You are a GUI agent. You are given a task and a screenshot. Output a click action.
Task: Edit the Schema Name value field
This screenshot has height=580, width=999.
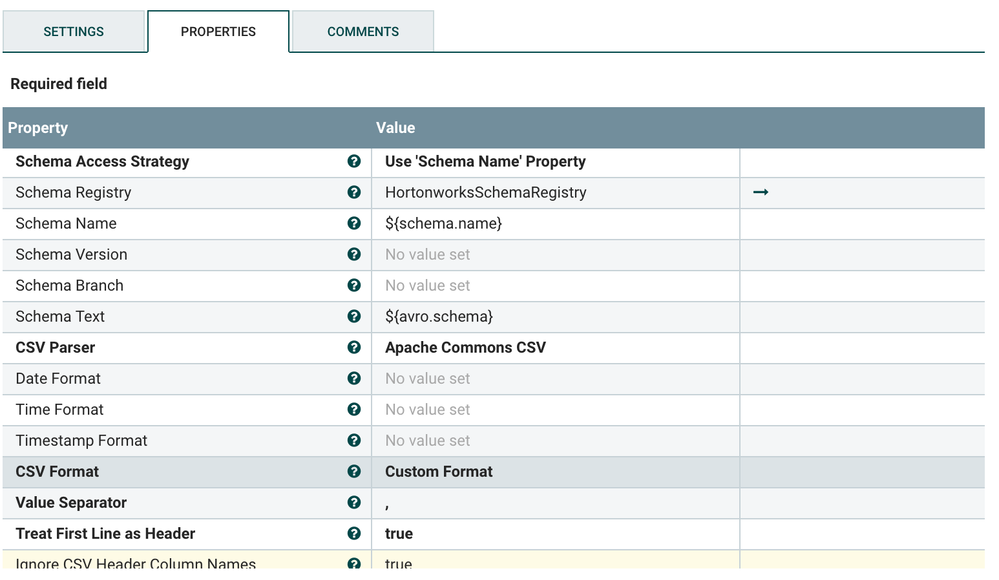point(555,224)
